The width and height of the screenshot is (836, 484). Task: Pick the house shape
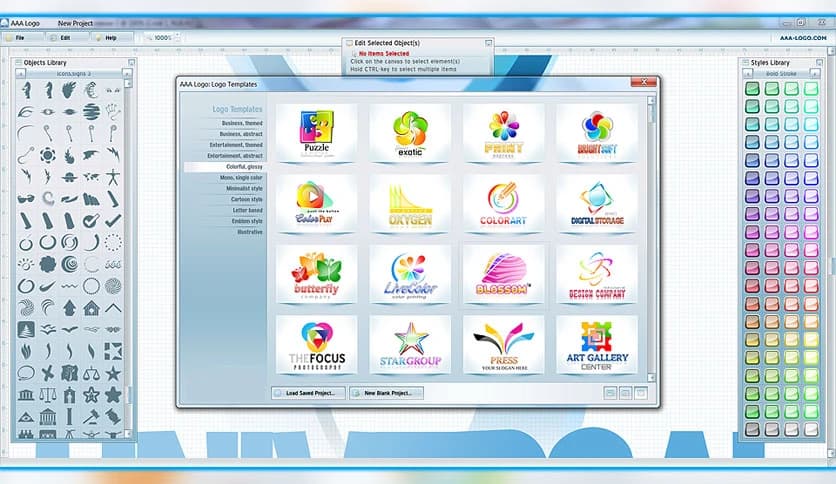click(91, 308)
